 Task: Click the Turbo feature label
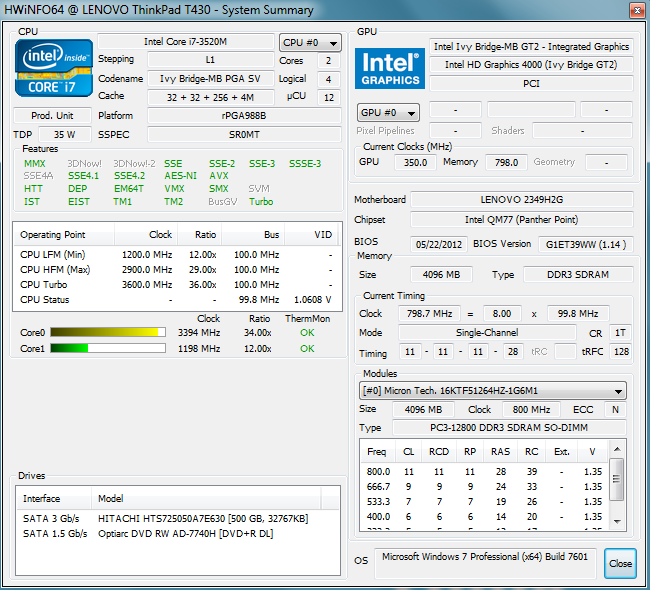coord(261,202)
